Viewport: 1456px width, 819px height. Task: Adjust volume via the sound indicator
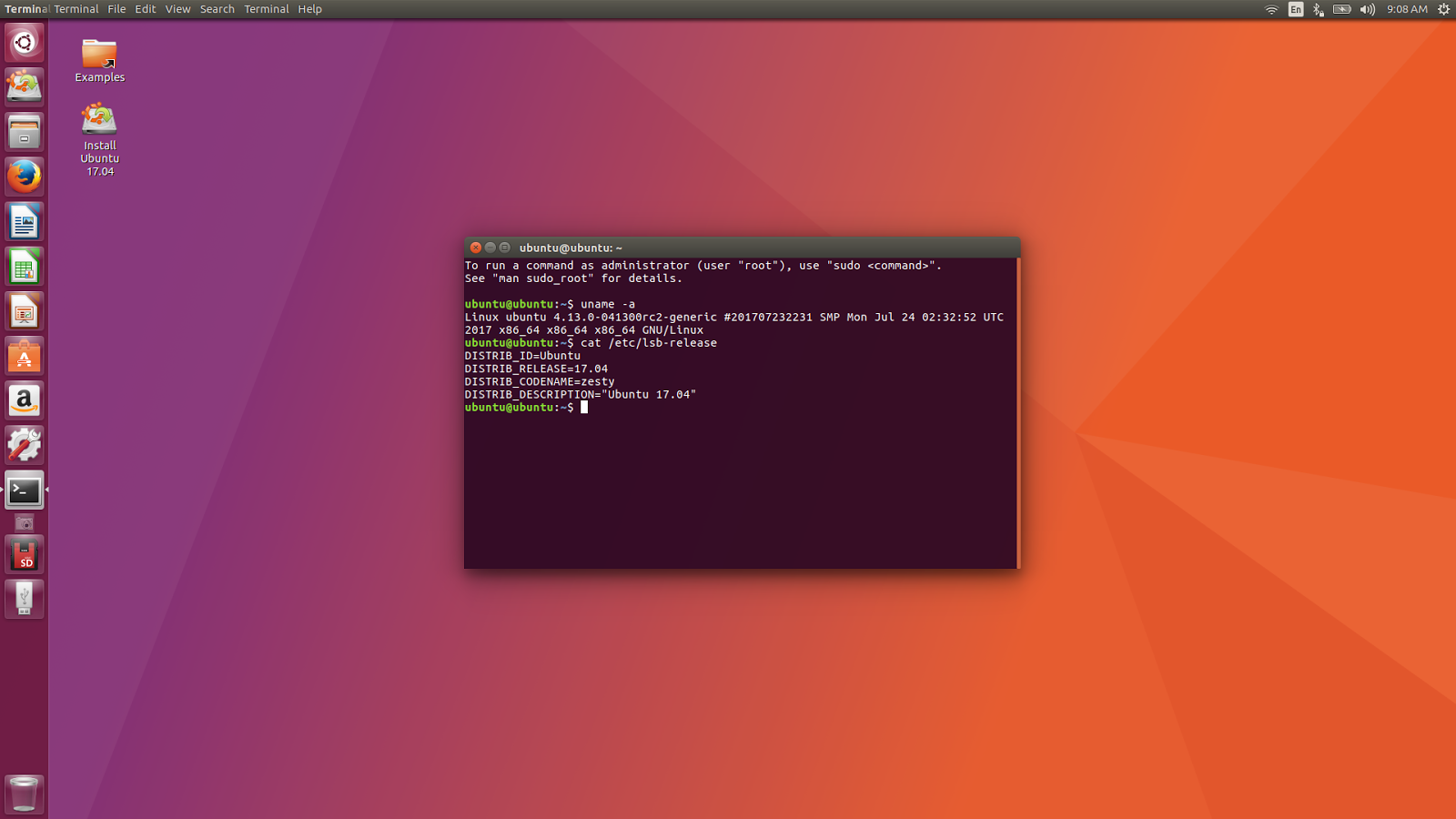point(1367,9)
